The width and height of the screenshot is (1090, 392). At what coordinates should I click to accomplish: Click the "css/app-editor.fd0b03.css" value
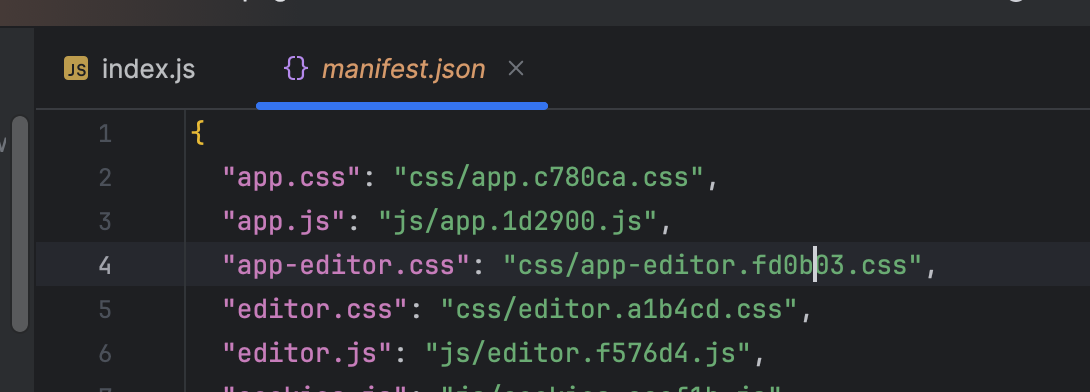point(713,266)
